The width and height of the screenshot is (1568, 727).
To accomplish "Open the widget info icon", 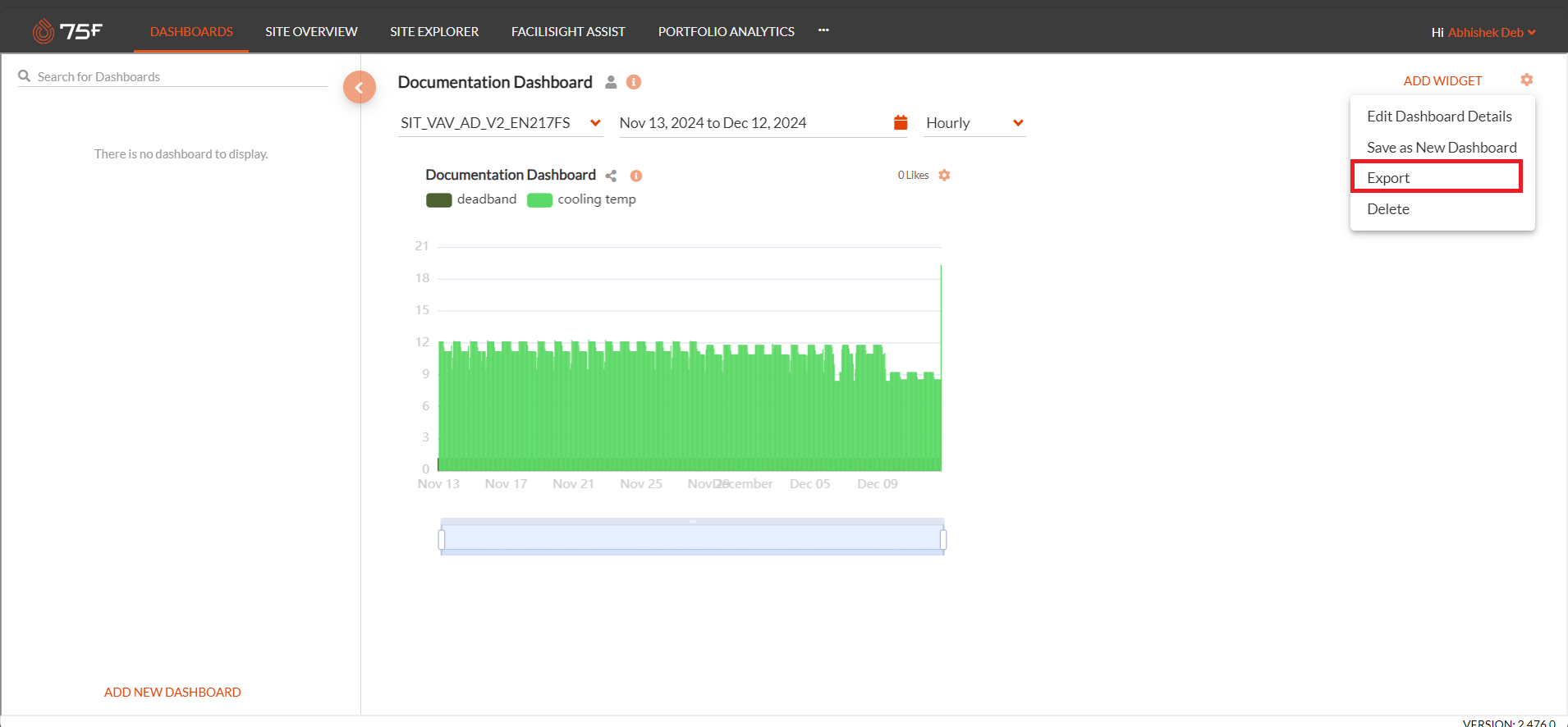I will (x=636, y=176).
